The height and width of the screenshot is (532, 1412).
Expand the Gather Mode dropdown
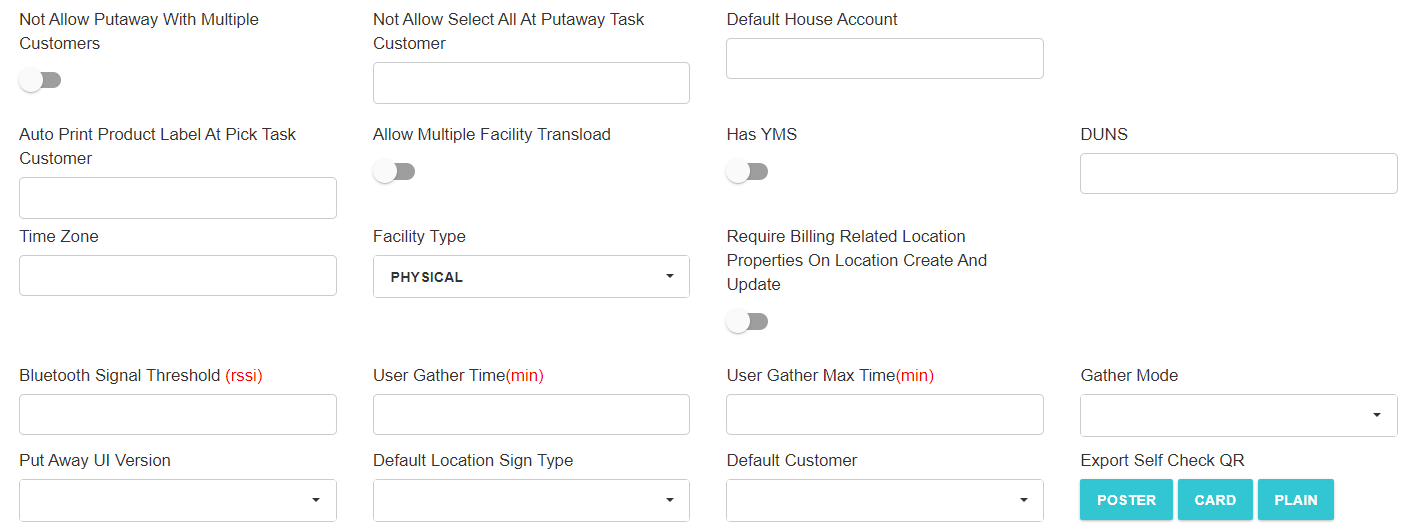1238,415
